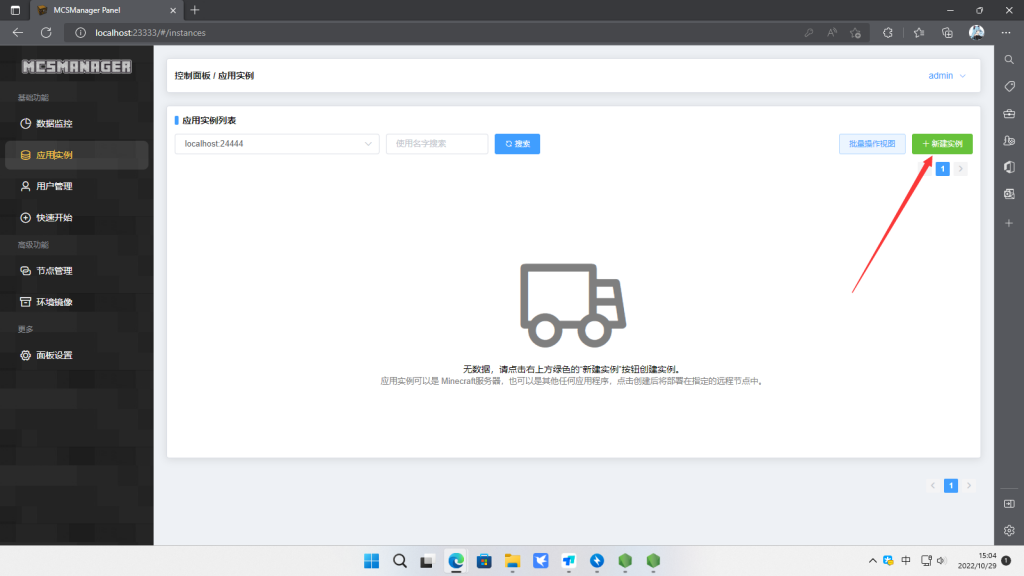Click 控制面板 breadcrumb text
1024x576 pixels.
tap(193, 76)
